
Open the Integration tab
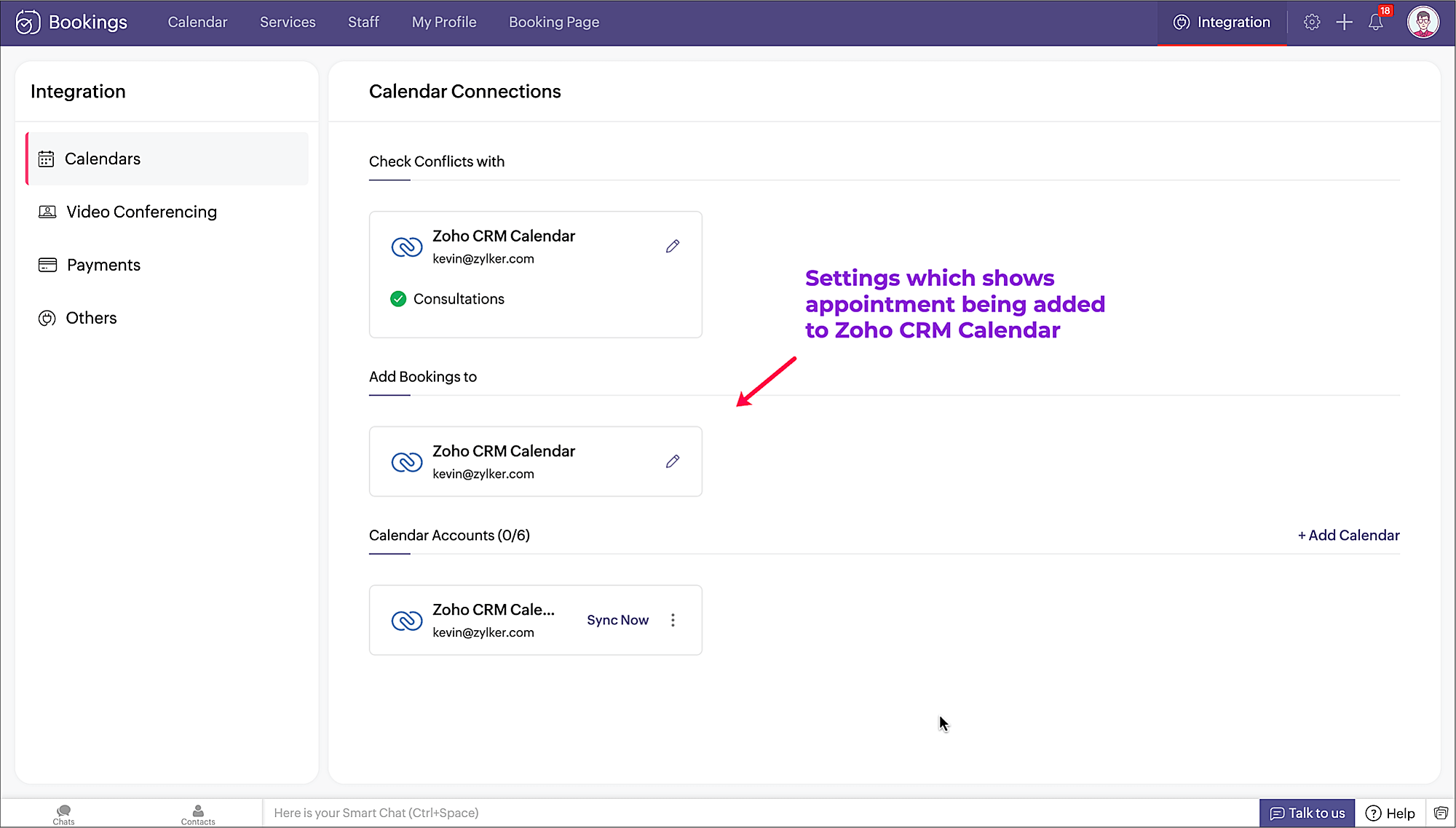click(1222, 23)
